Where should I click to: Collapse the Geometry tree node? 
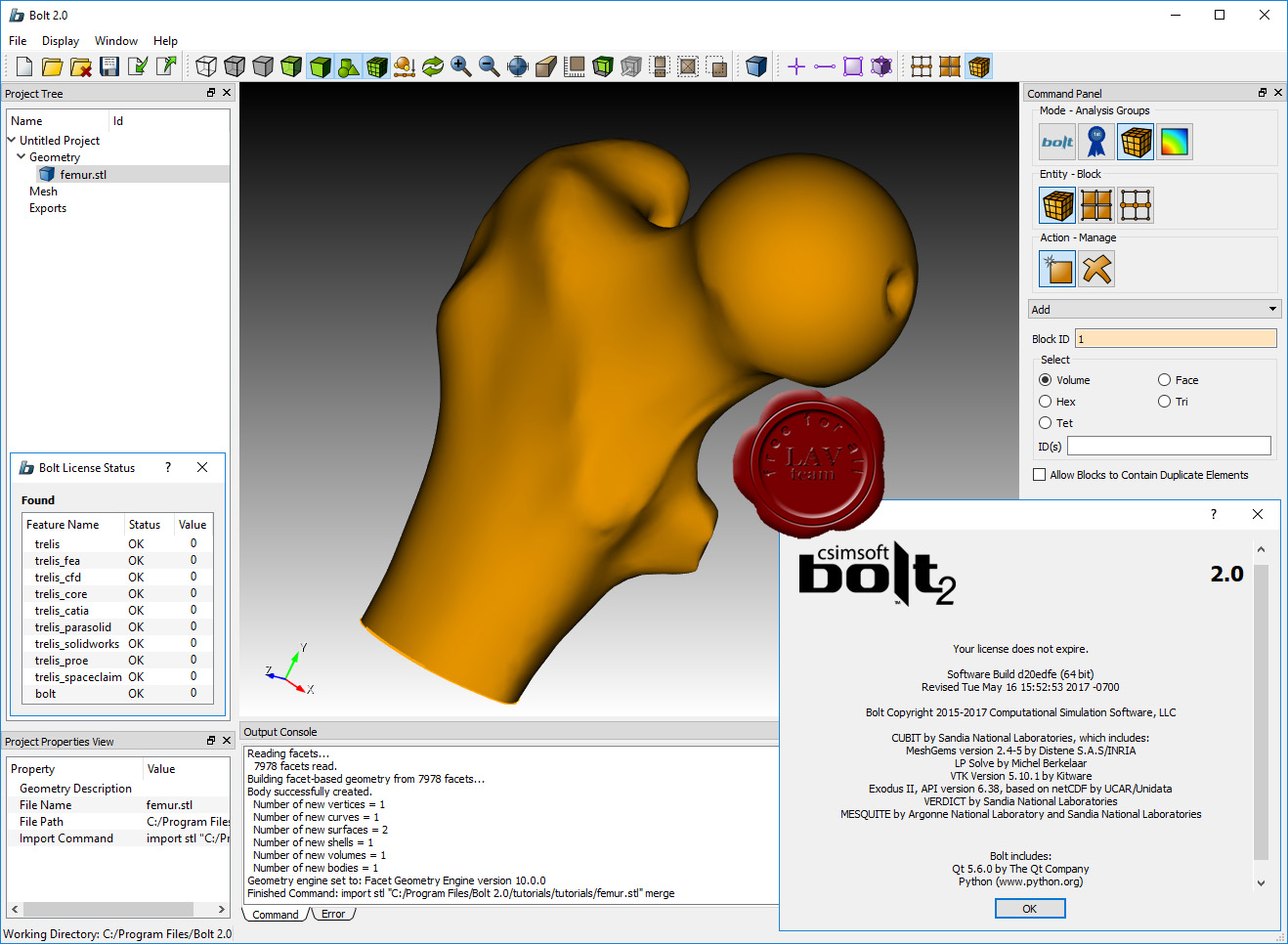pyautogui.click(x=21, y=156)
